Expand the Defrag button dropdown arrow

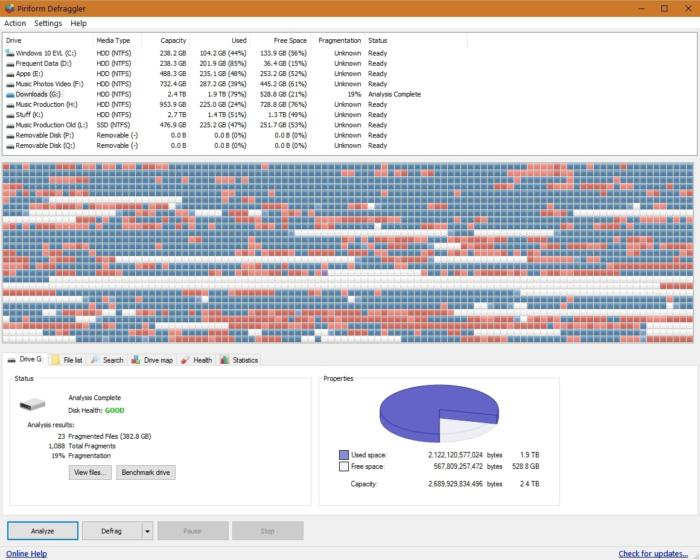pyautogui.click(x=147, y=531)
